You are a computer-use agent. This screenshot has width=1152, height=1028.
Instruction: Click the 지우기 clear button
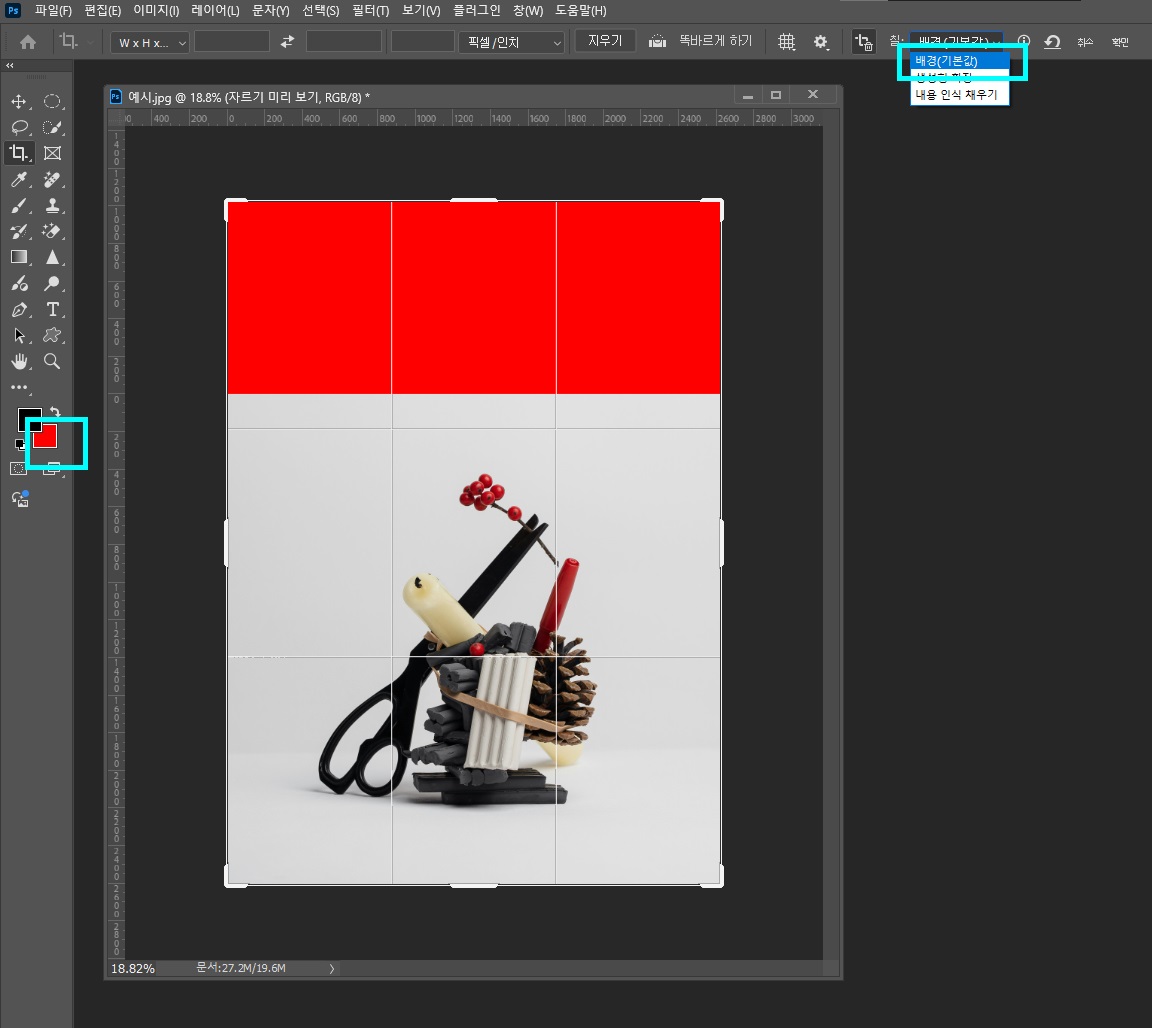point(605,41)
